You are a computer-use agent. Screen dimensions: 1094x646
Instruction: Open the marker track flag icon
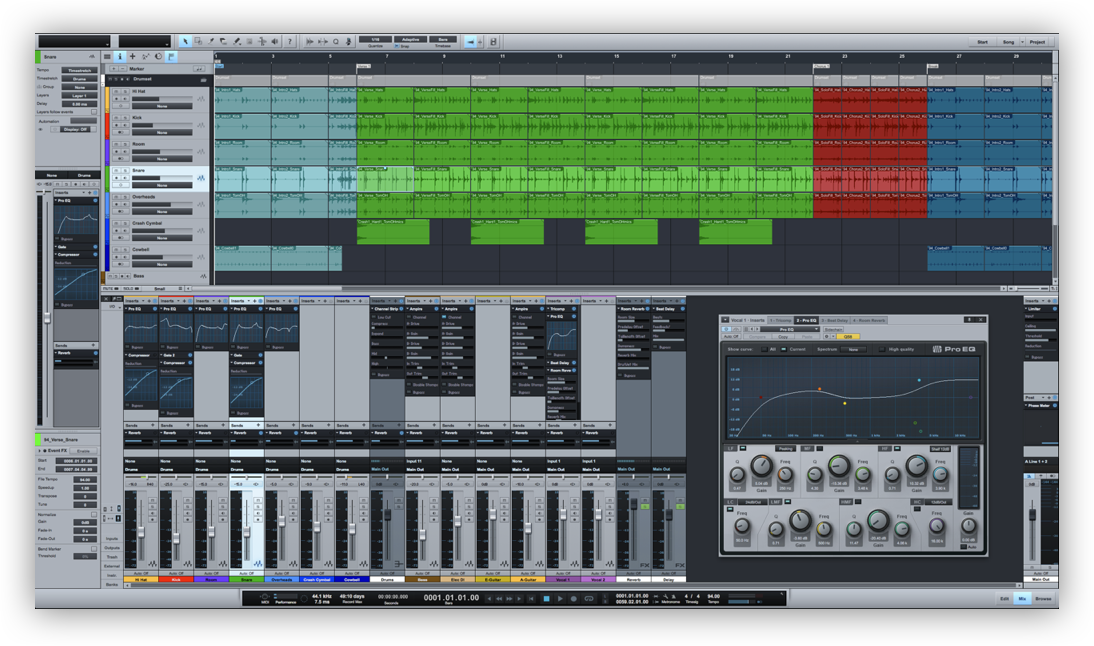click(172, 57)
